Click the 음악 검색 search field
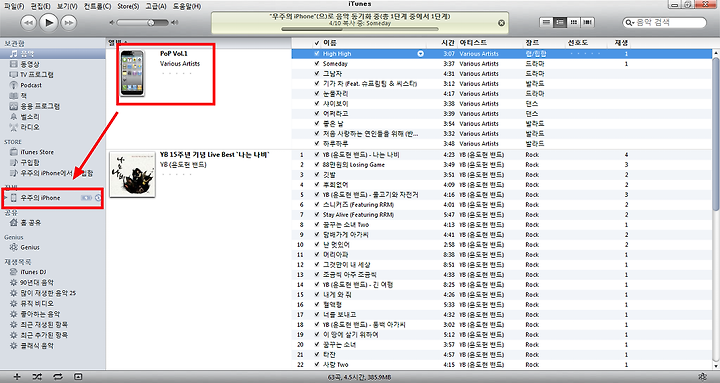Image resolution: width=720 pixels, height=383 pixels. pyautogui.click(x=664, y=23)
